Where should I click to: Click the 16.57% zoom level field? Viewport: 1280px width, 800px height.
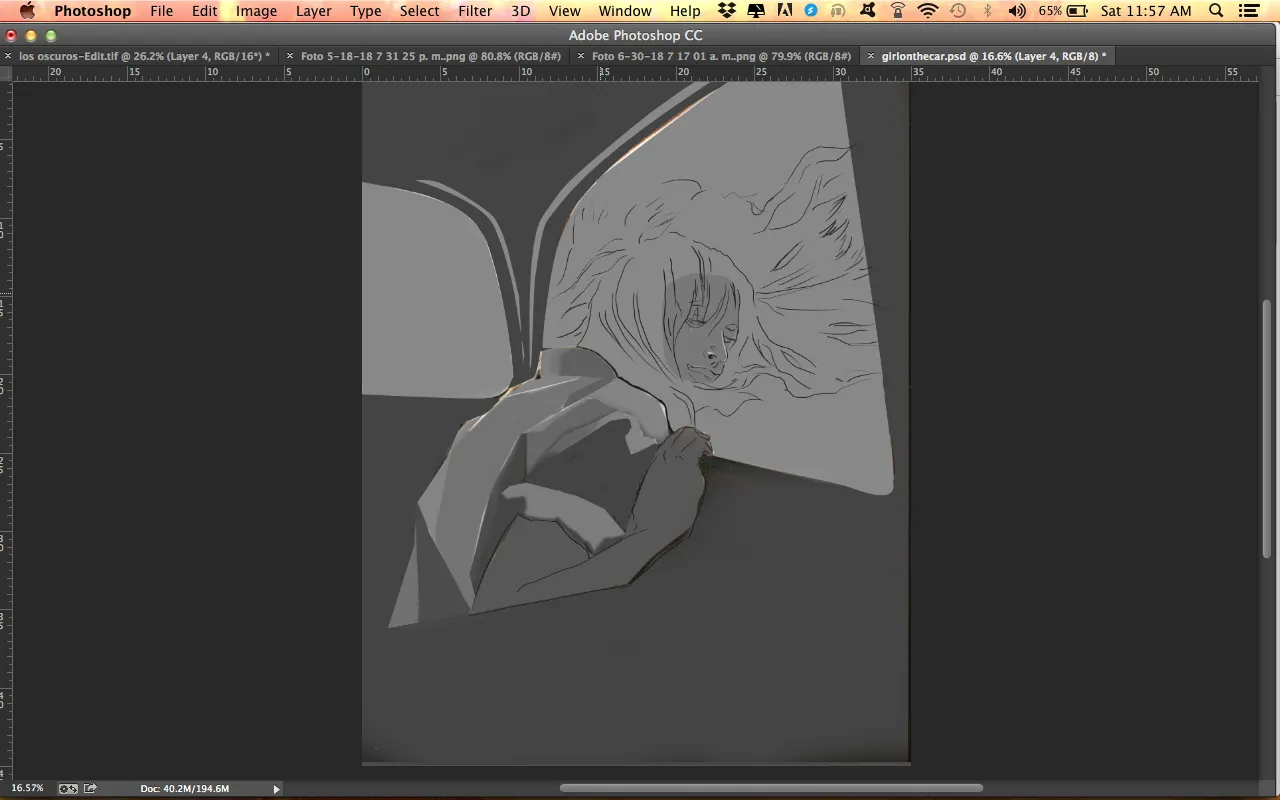coord(27,788)
